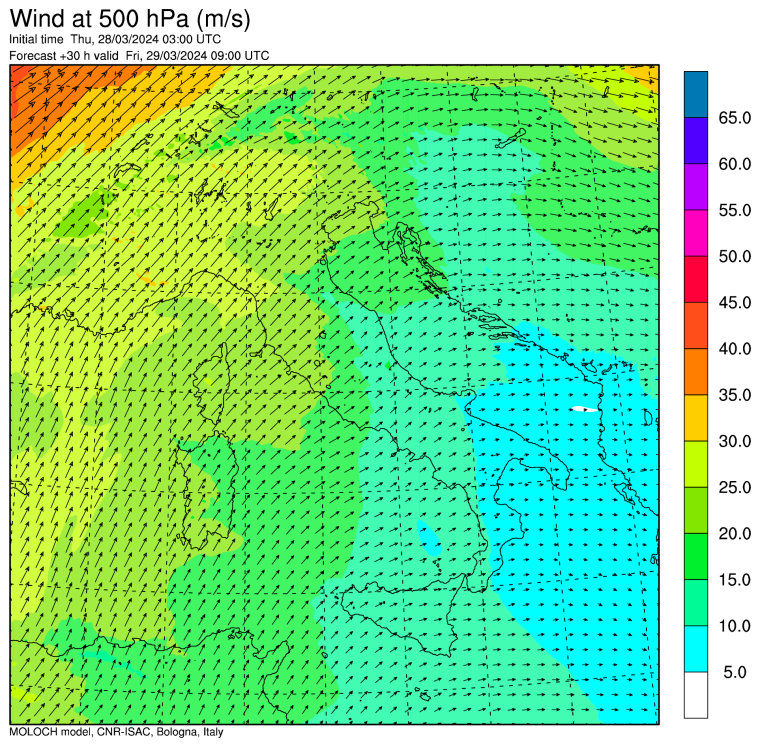Click the lime green swatch between 20.0 and 25.0
760x747 pixels.
(696, 510)
